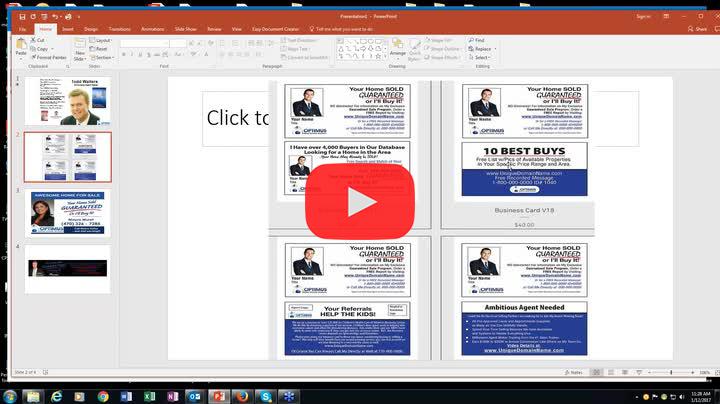Switch to the Insert ribbon tab
The width and height of the screenshot is (720, 404).
(67, 29)
